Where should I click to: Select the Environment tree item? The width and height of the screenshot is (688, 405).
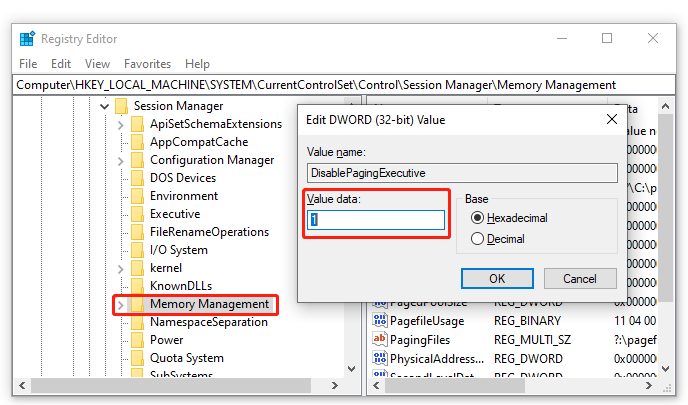coord(184,196)
